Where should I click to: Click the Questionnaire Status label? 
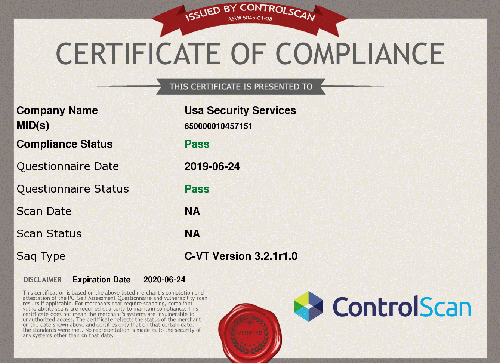[73, 189]
